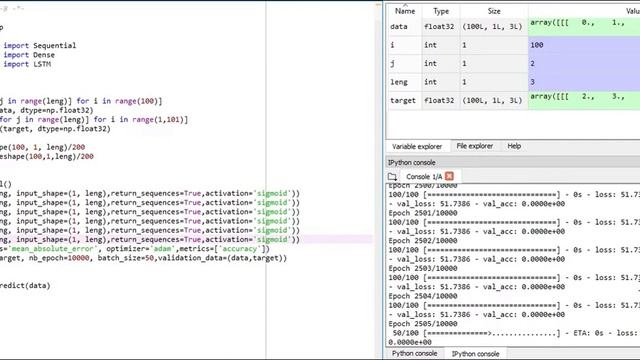Viewport: 640px width, 360px height.
Task: Click console line Epoch 2502/10000
Action: click(x=423, y=241)
